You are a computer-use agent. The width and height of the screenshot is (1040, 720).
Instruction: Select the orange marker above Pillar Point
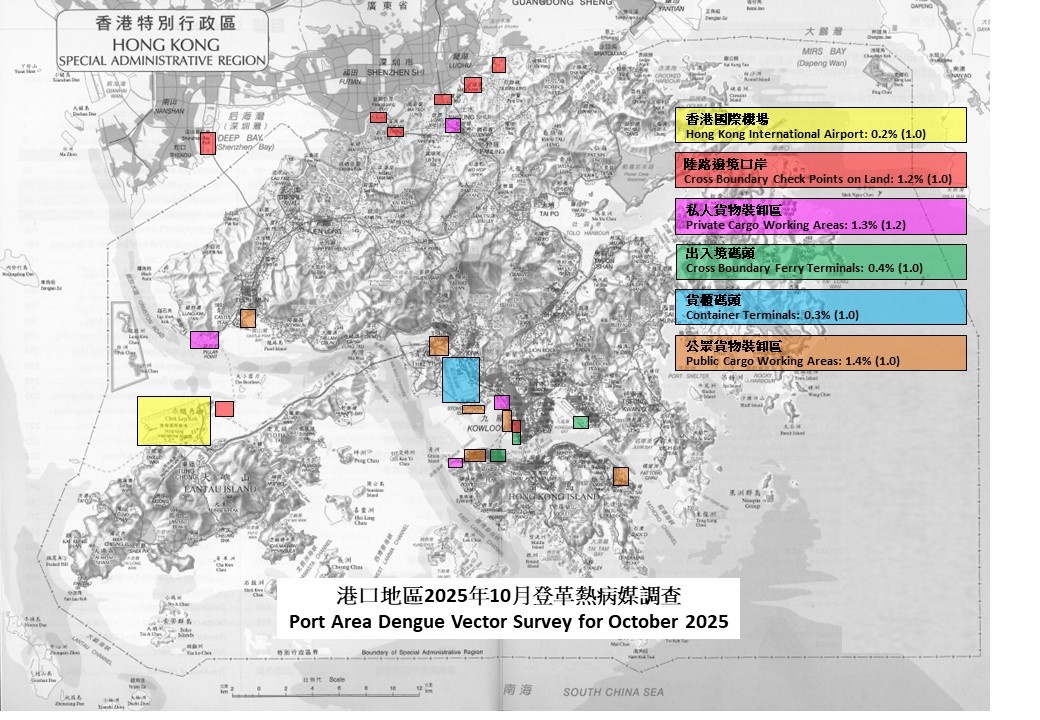click(x=248, y=318)
